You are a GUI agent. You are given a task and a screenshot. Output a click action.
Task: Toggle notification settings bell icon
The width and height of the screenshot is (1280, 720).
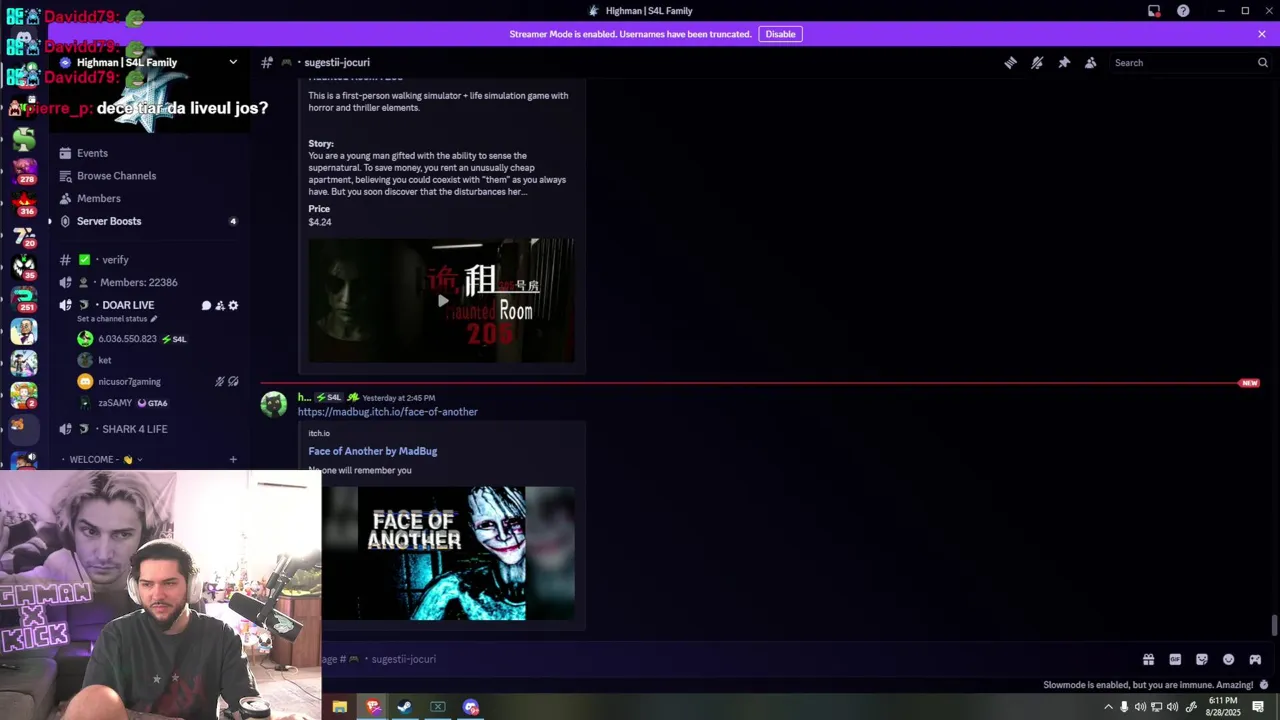tap(1037, 62)
